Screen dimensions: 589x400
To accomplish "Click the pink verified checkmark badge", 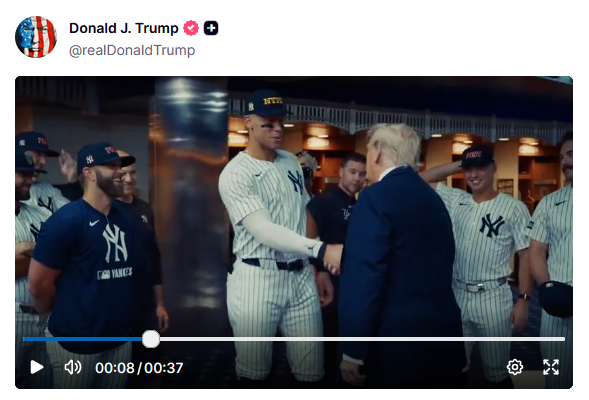I will 191,28.
